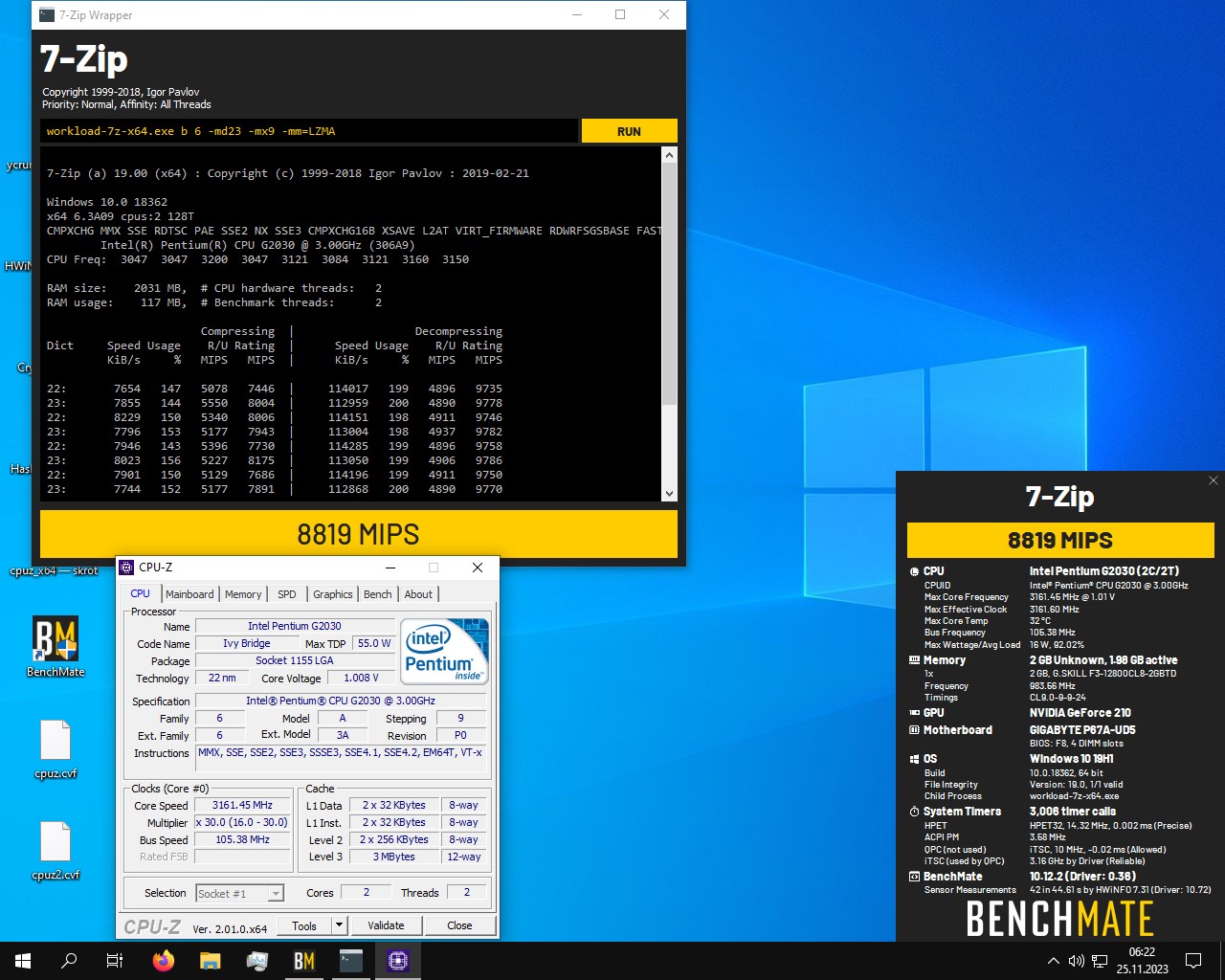Click the CPU-Z title bar icon
This screenshot has height=980, width=1225.
127,568
